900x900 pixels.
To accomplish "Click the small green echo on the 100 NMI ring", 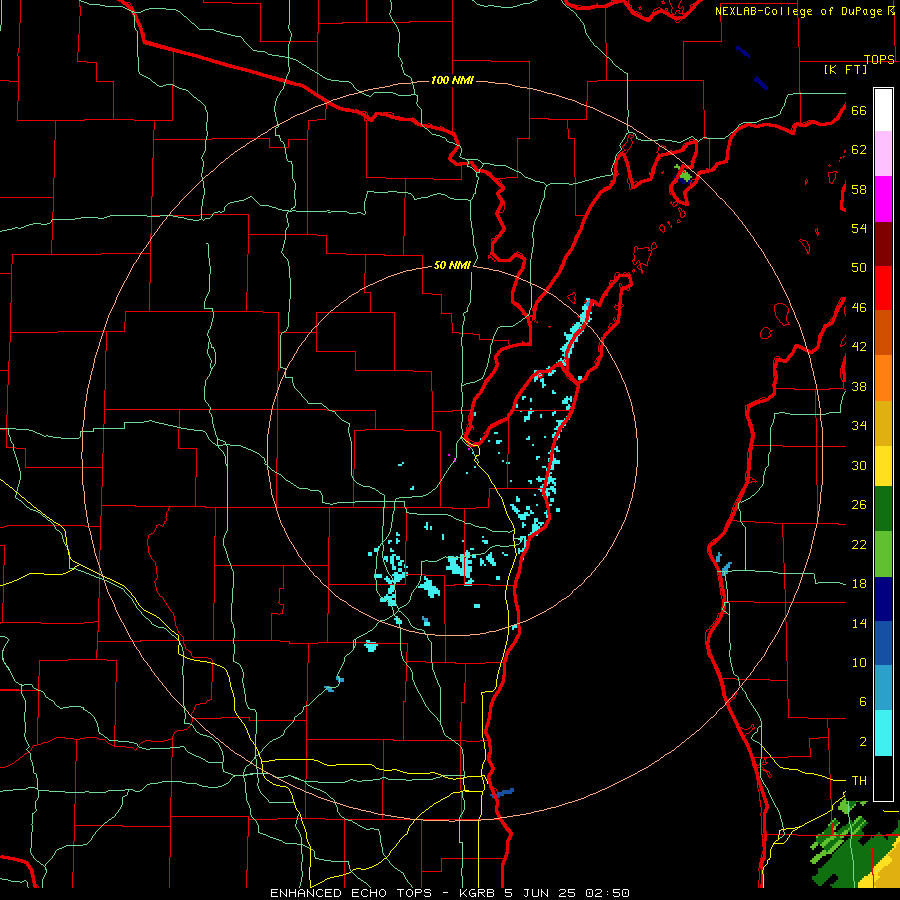I will pyautogui.click(x=684, y=174).
